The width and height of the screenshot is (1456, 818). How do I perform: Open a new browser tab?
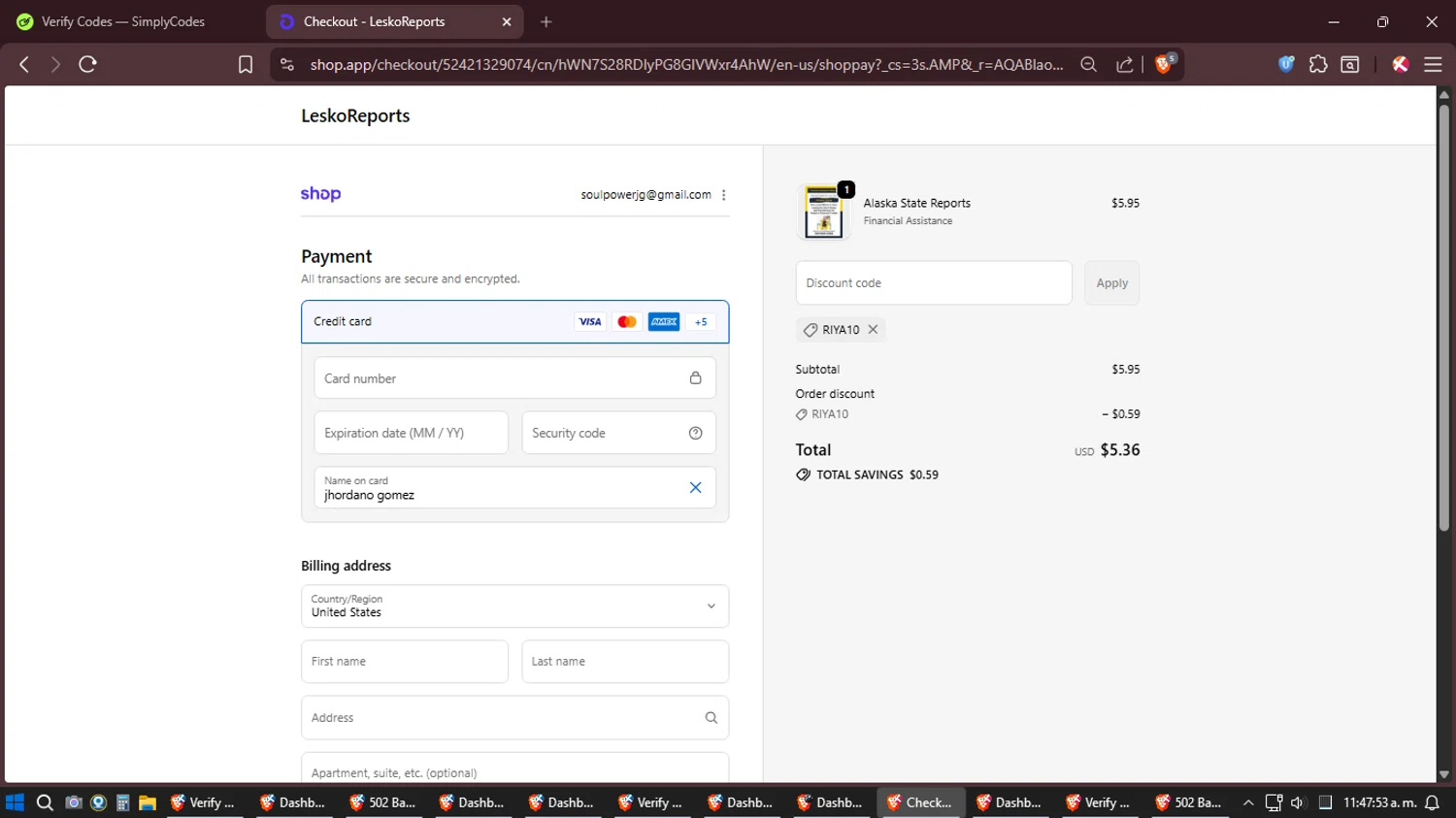tap(546, 21)
